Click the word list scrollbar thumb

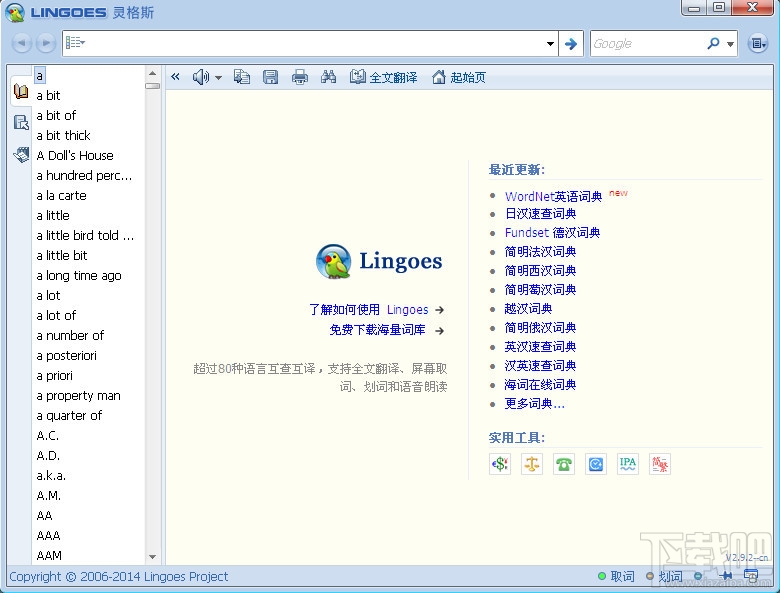(153, 86)
